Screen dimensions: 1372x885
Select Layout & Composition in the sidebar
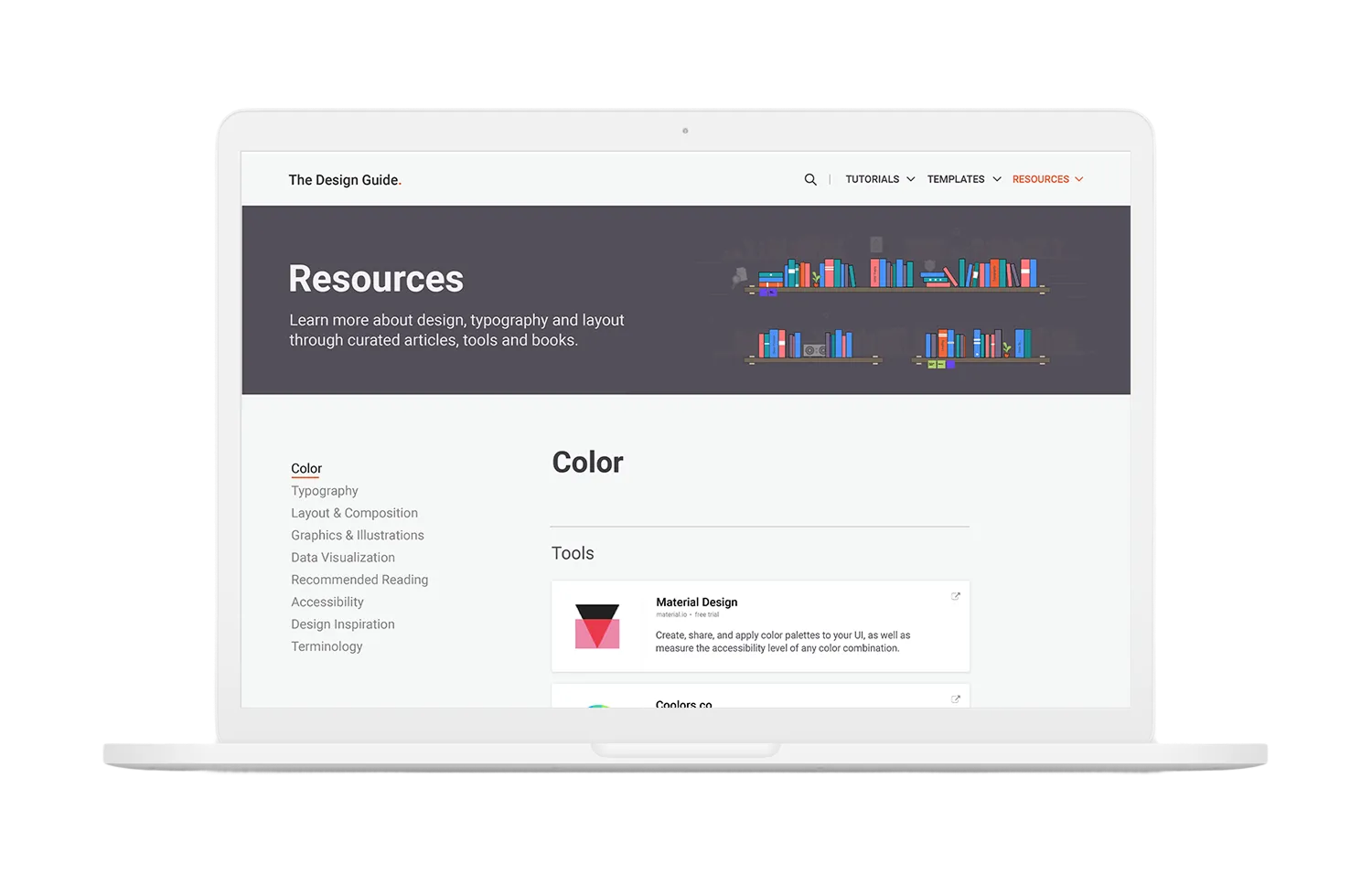click(x=354, y=513)
